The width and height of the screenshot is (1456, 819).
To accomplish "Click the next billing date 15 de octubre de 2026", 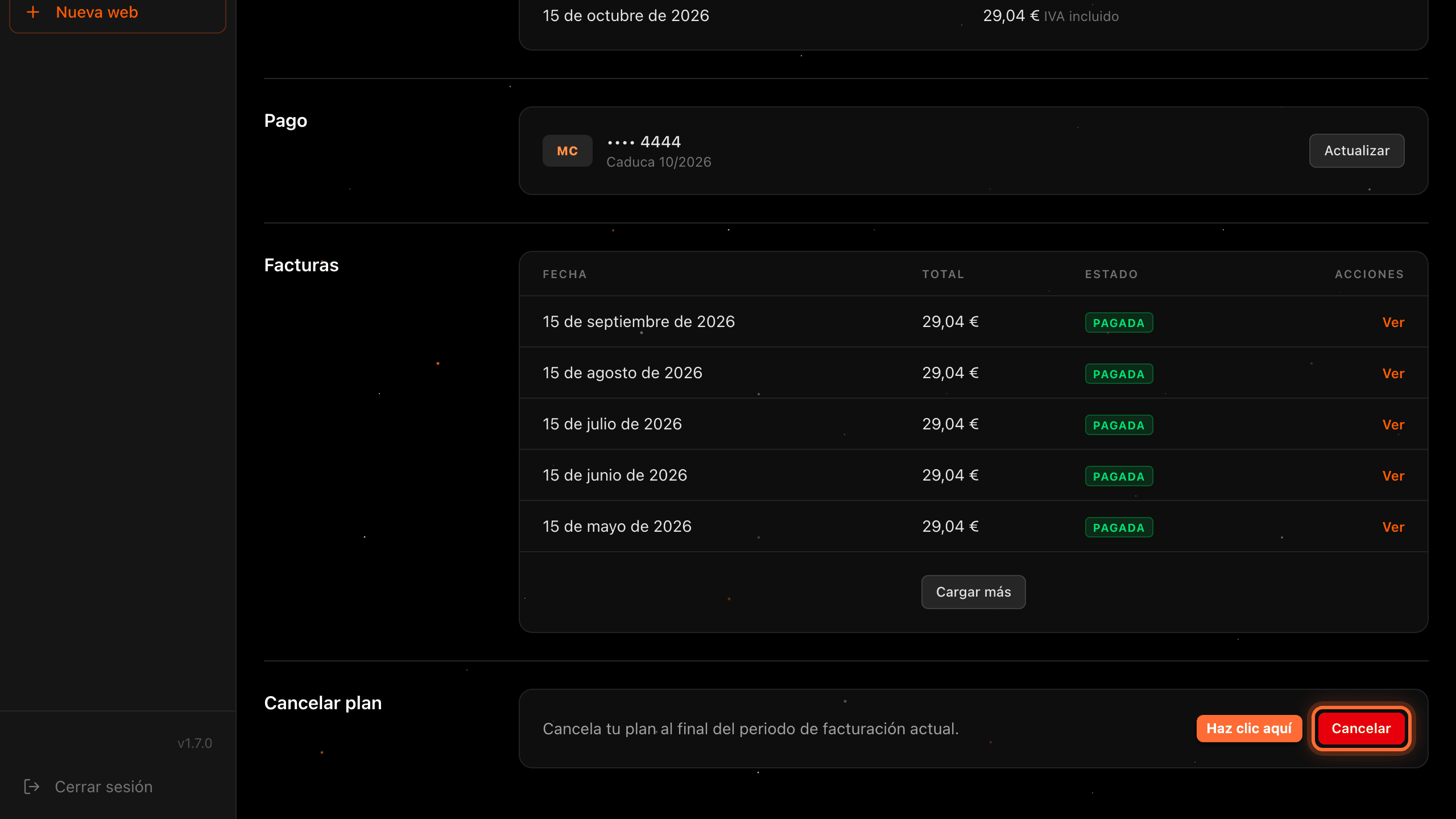I will (x=626, y=15).
